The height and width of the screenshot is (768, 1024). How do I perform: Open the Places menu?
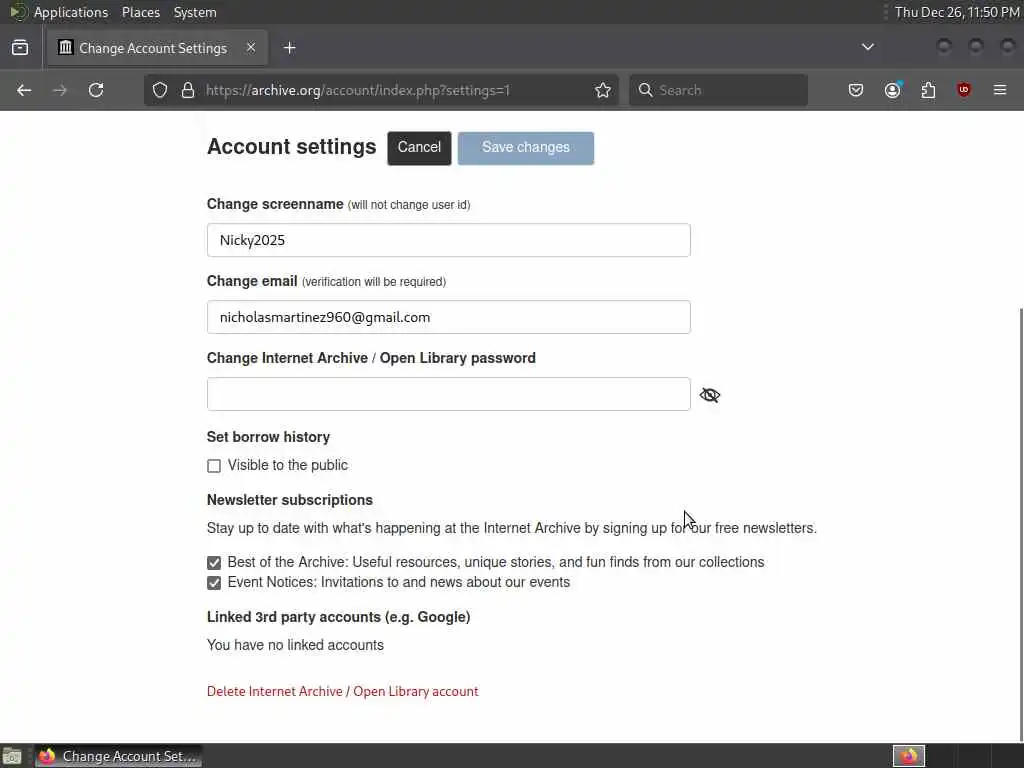click(141, 12)
